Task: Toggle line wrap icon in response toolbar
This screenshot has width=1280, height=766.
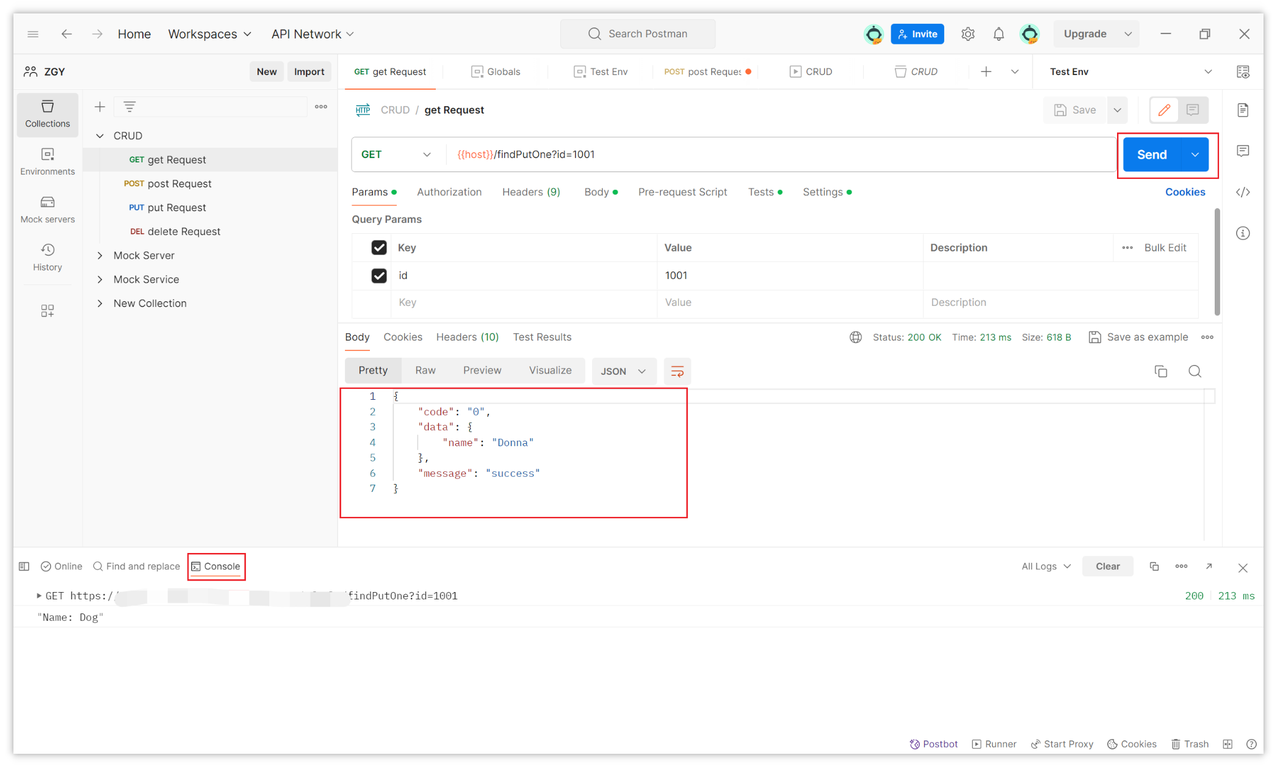Action: (677, 371)
